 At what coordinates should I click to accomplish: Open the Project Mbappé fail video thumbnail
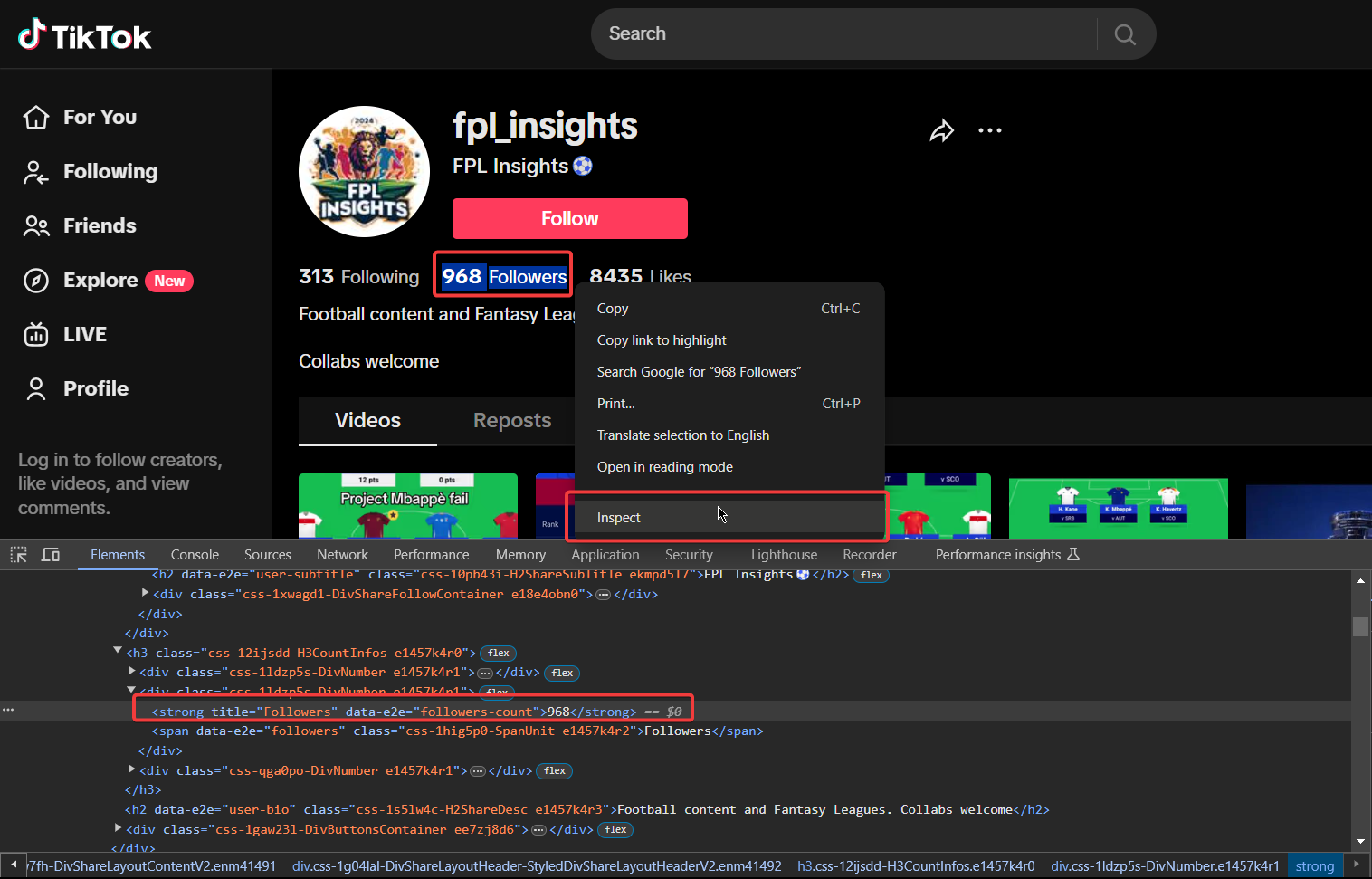click(x=407, y=497)
